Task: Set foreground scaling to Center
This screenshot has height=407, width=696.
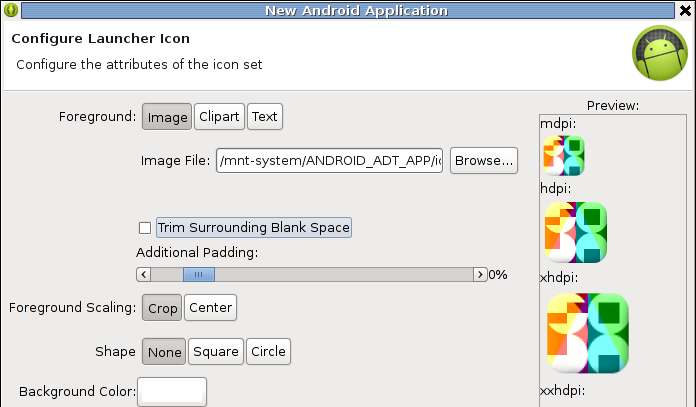Action: pyautogui.click(x=210, y=308)
